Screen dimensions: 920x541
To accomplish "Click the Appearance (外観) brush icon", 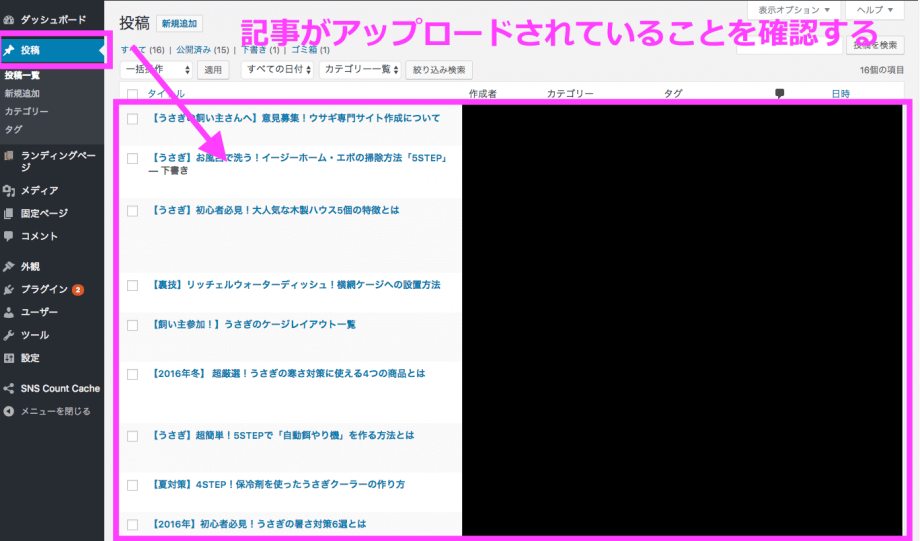I will 9,266.
